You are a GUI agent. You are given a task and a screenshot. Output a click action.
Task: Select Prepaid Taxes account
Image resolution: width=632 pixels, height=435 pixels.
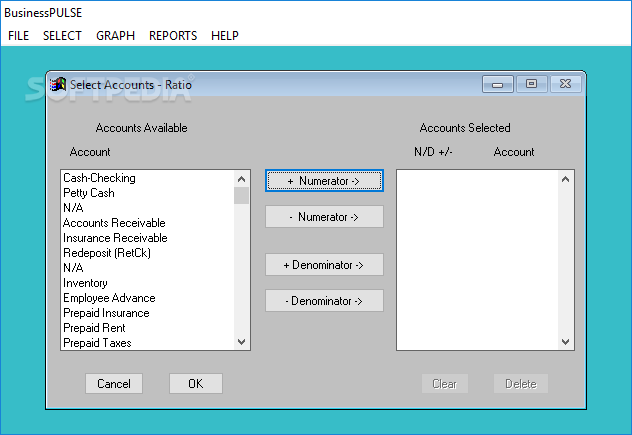point(148,343)
